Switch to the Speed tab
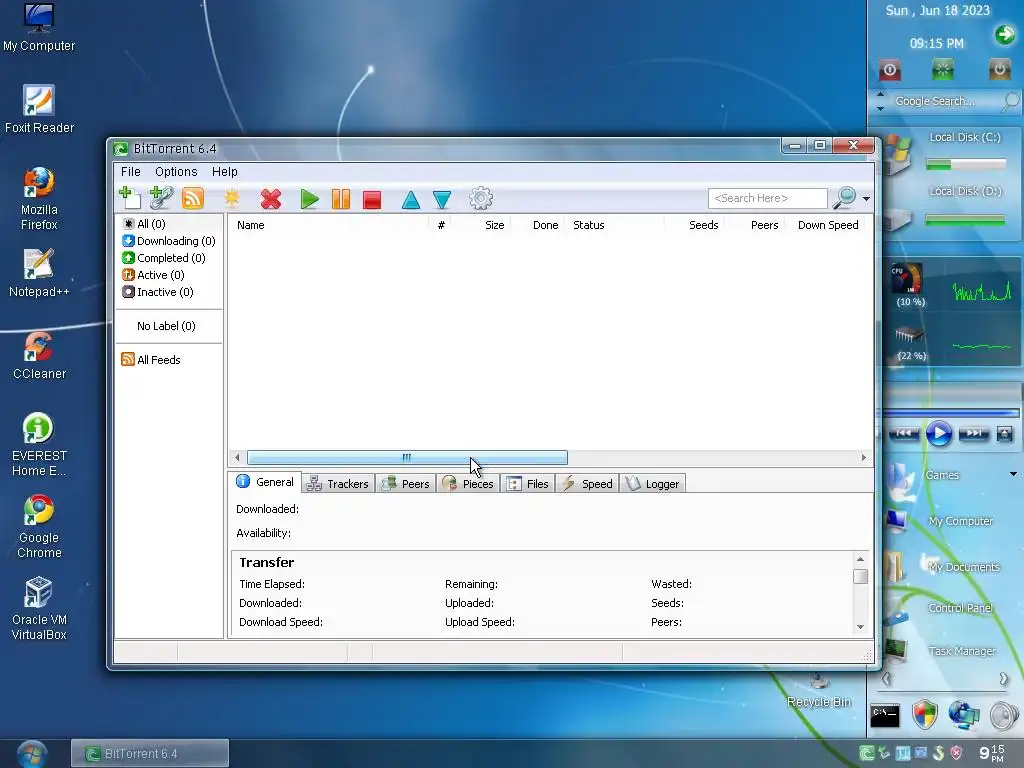This screenshot has height=768, width=1024. click(587, 483)
